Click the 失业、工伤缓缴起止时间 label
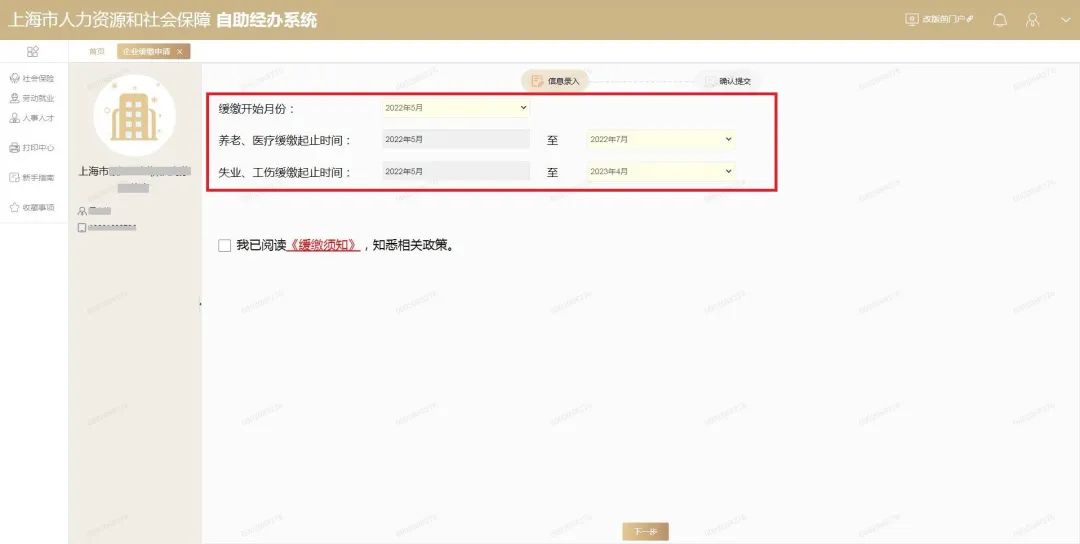The height and width of the screenshot is (544, 1080). point(285,173)
